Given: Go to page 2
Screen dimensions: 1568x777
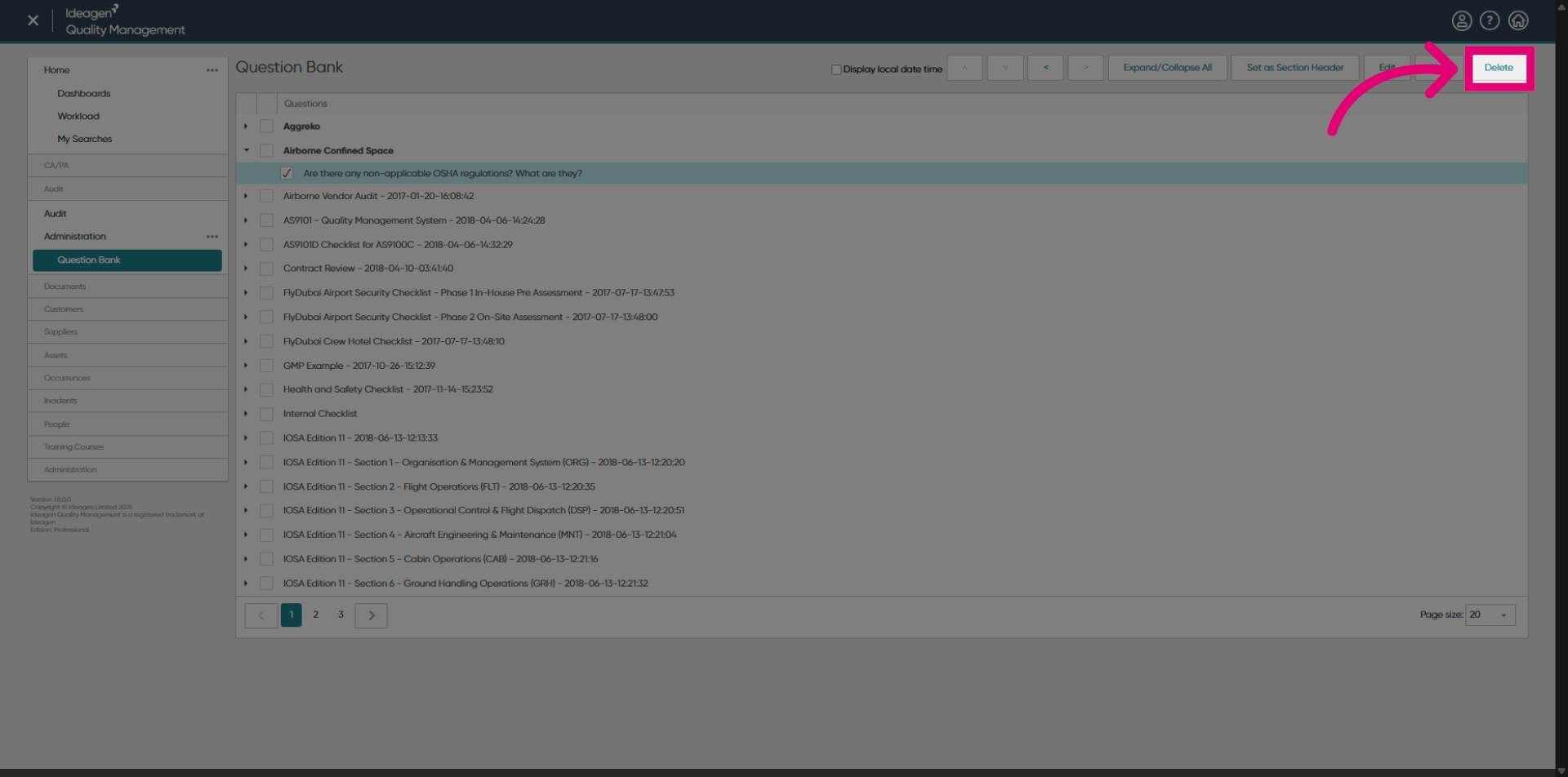Looking at the screenshot, I should tap(316, 615).
